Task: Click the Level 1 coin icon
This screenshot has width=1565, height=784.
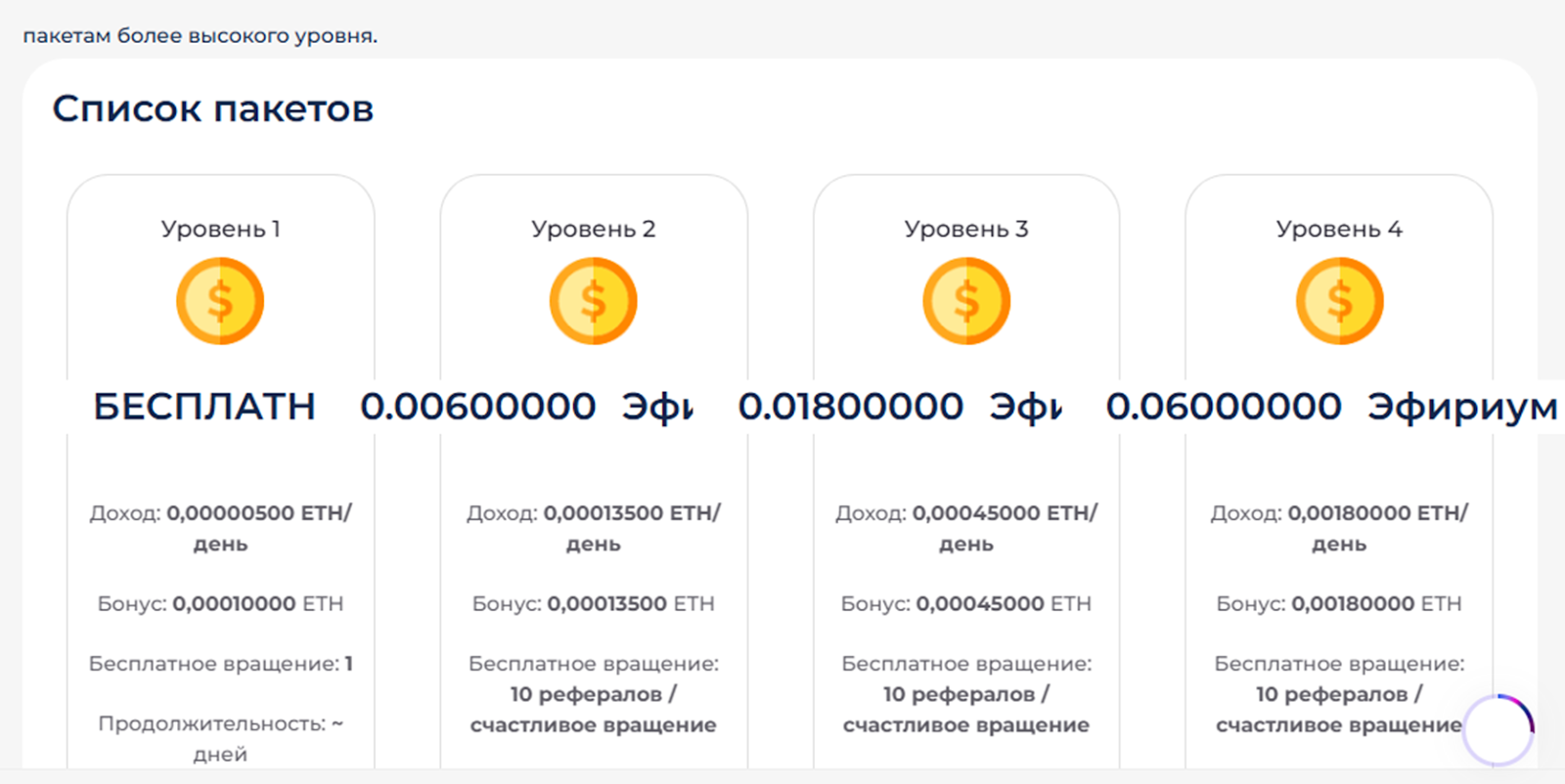Action: click(x=220, y=301)
